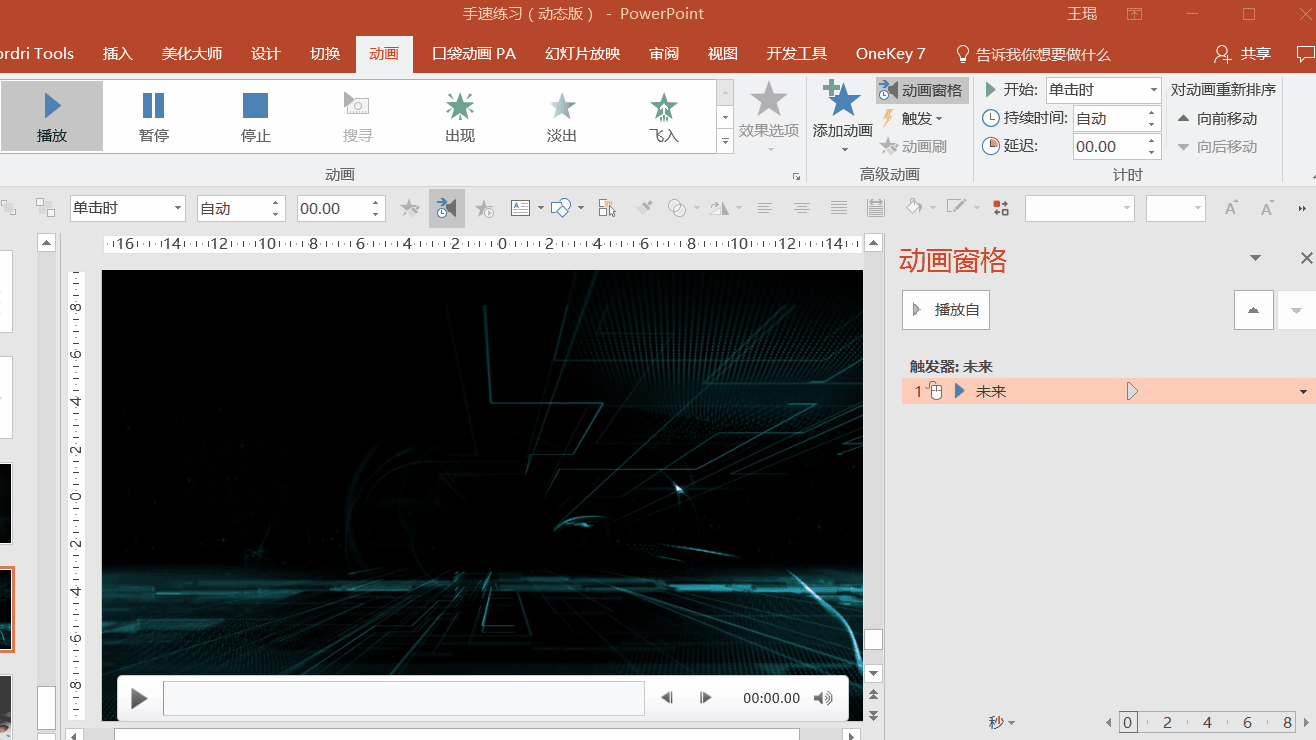Screen dimensions: 1316x740
Task: Open the 开发工具 ribbon tab
Action: click(797, 54)
